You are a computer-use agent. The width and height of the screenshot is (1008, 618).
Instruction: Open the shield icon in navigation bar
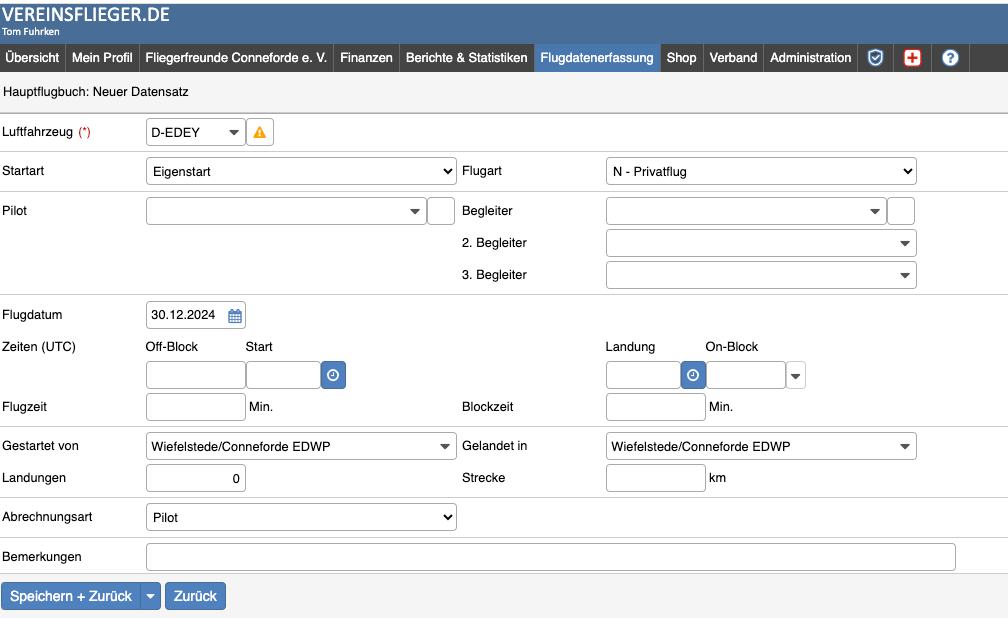[875, 58]
